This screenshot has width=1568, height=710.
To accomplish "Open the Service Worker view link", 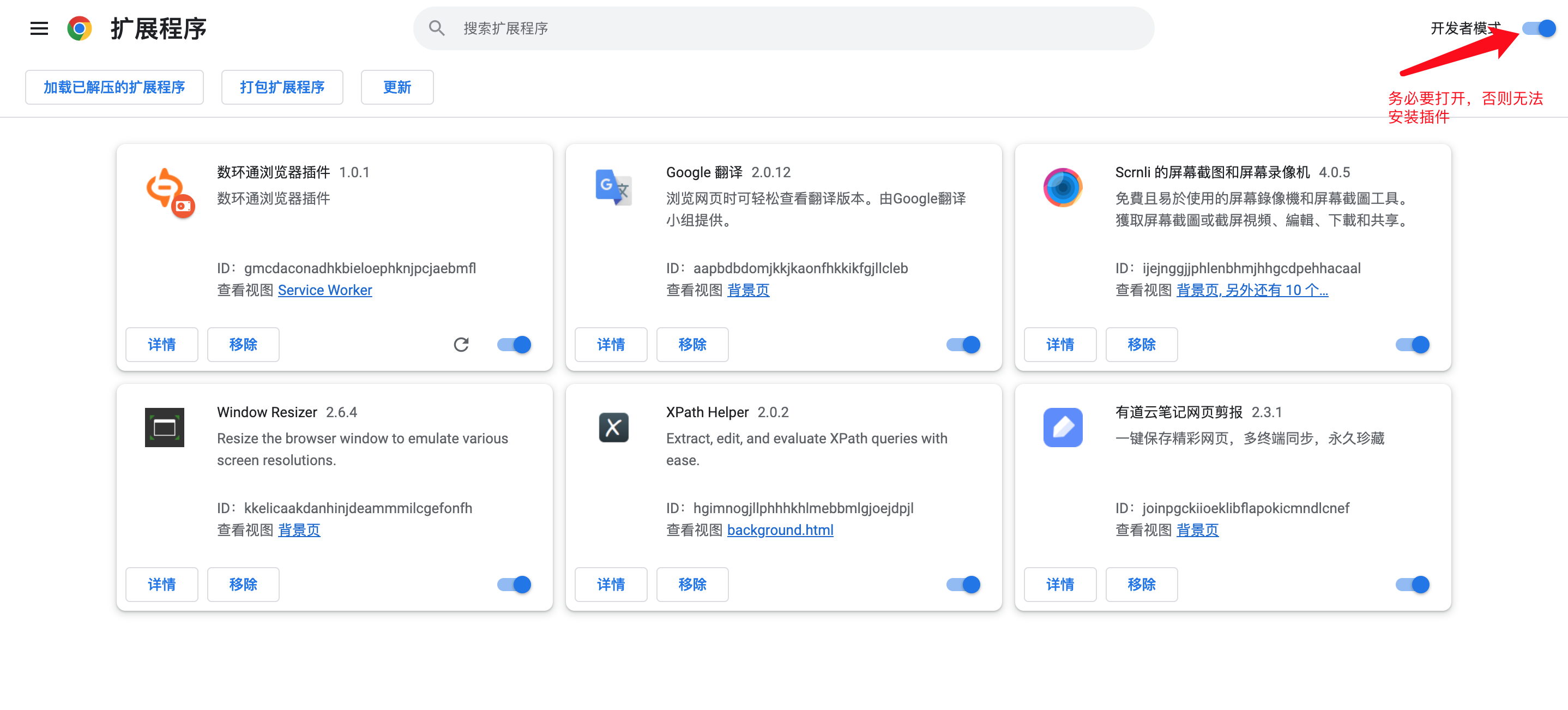I will point(325,291).
